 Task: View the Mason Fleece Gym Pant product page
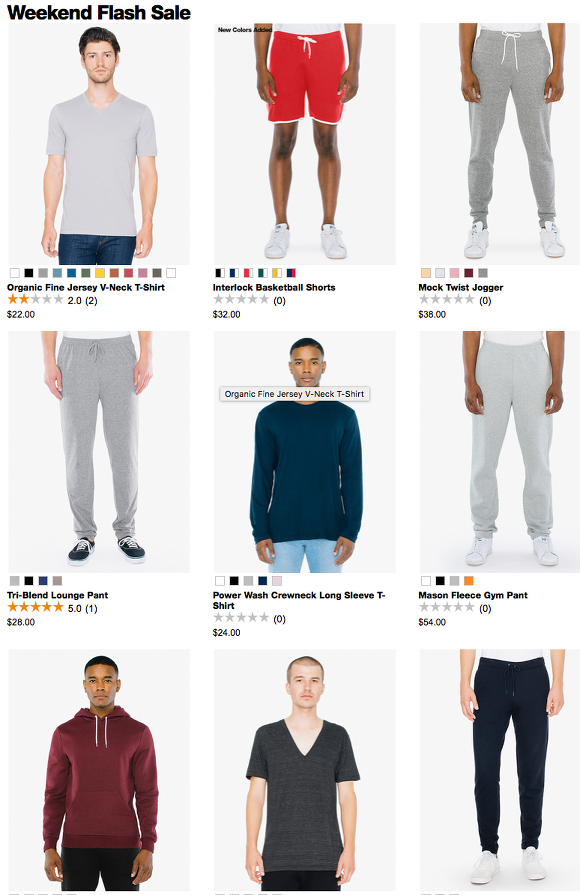click(473, 595)
